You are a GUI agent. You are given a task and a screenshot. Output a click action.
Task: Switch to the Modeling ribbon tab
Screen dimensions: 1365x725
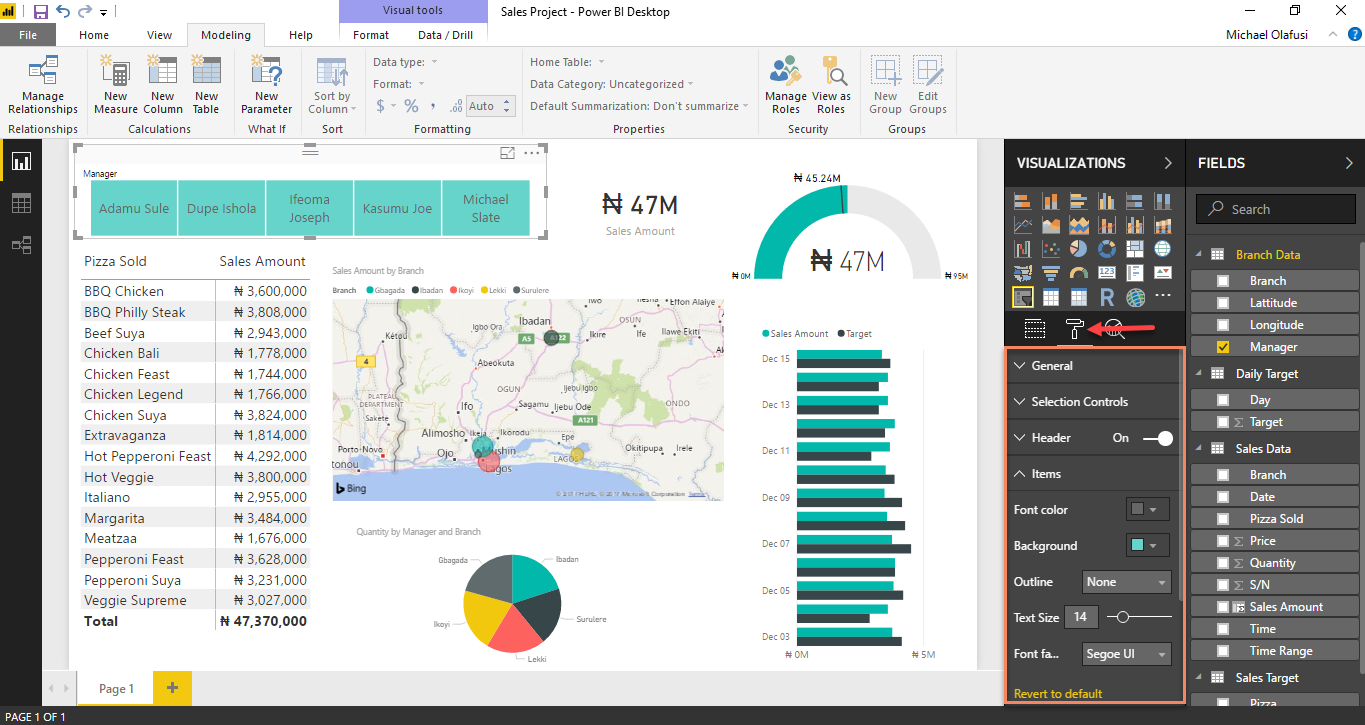225,34
